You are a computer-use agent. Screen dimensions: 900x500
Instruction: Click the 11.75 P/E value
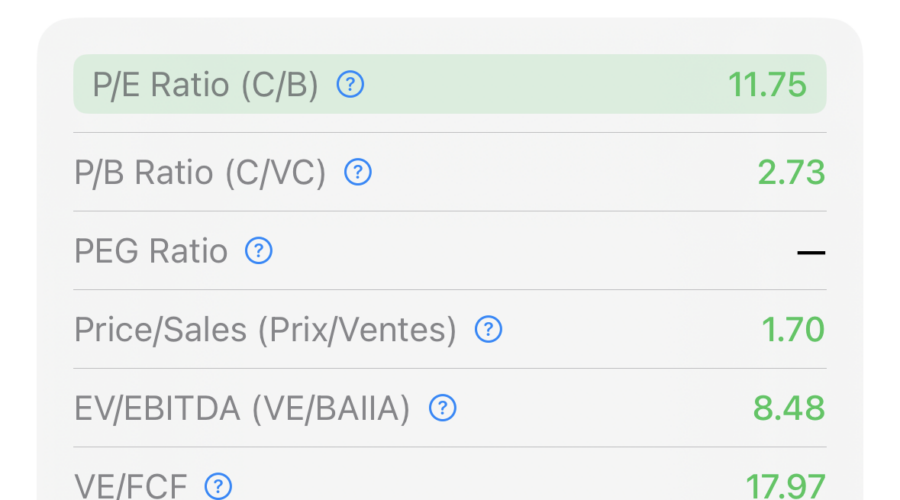(x=767, y=85)
